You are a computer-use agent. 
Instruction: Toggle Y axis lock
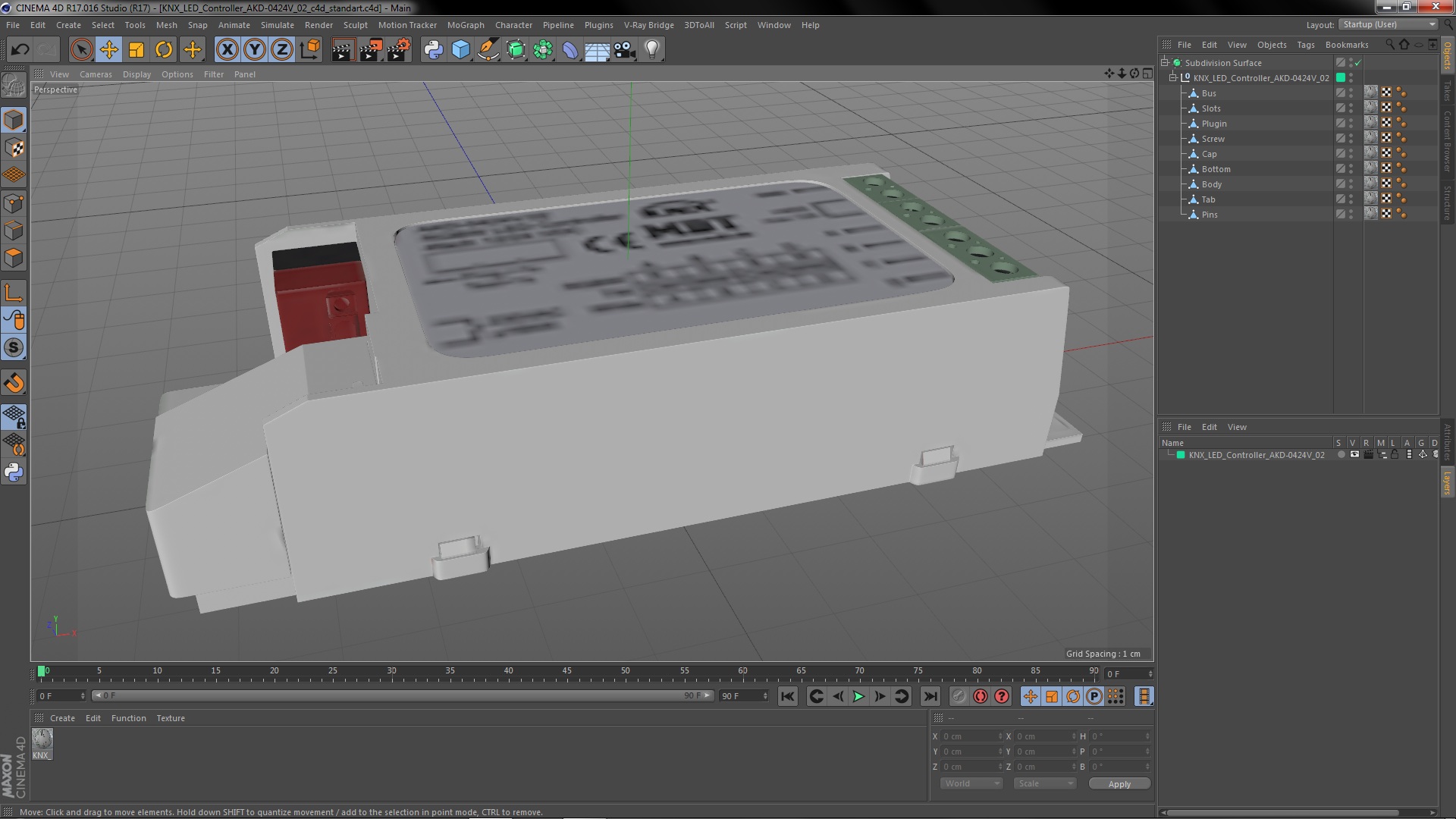pos(255,50)
